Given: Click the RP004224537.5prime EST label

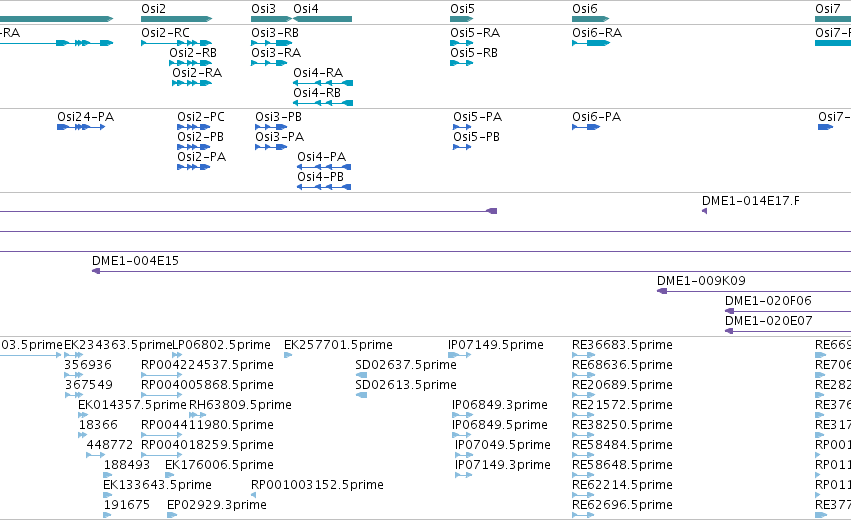Looking at the screenshot, I should (x=207, y=365).
